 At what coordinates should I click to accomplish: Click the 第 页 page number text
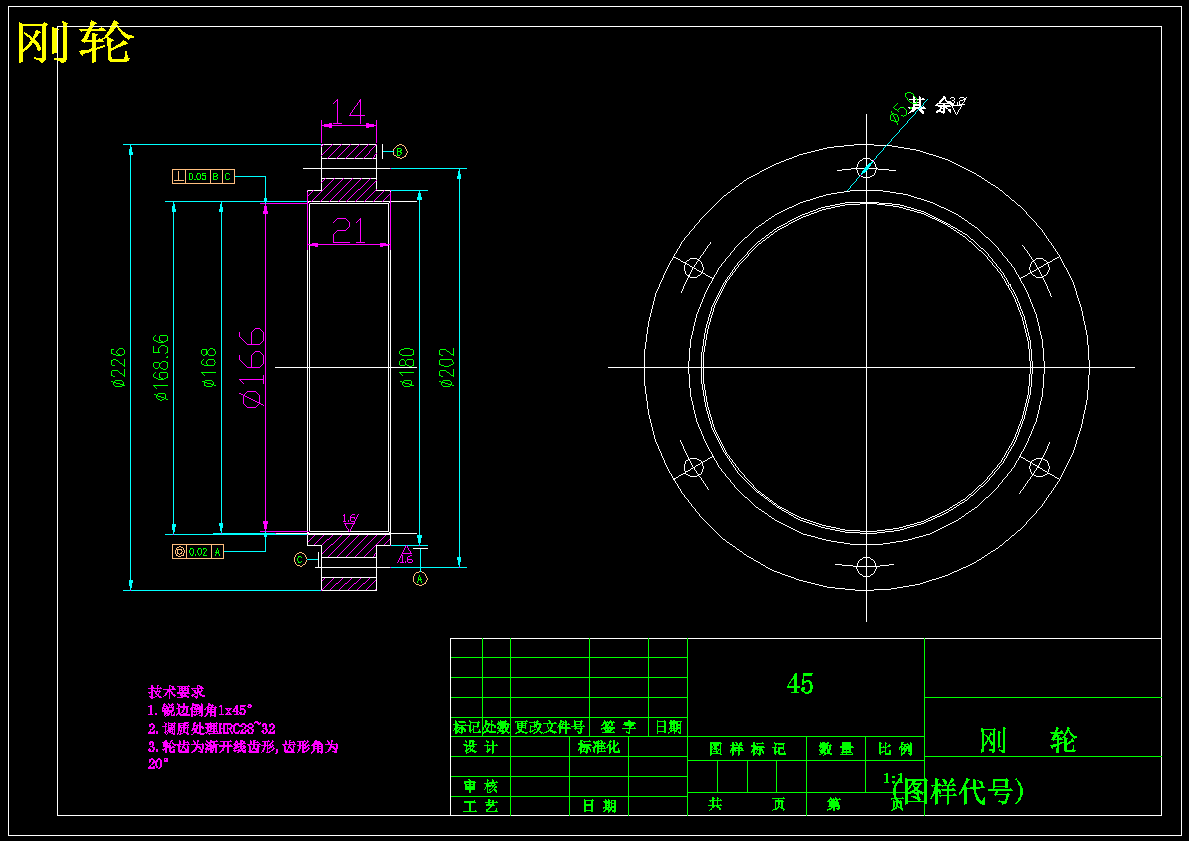pyautogui.click(x=865, y=805)
